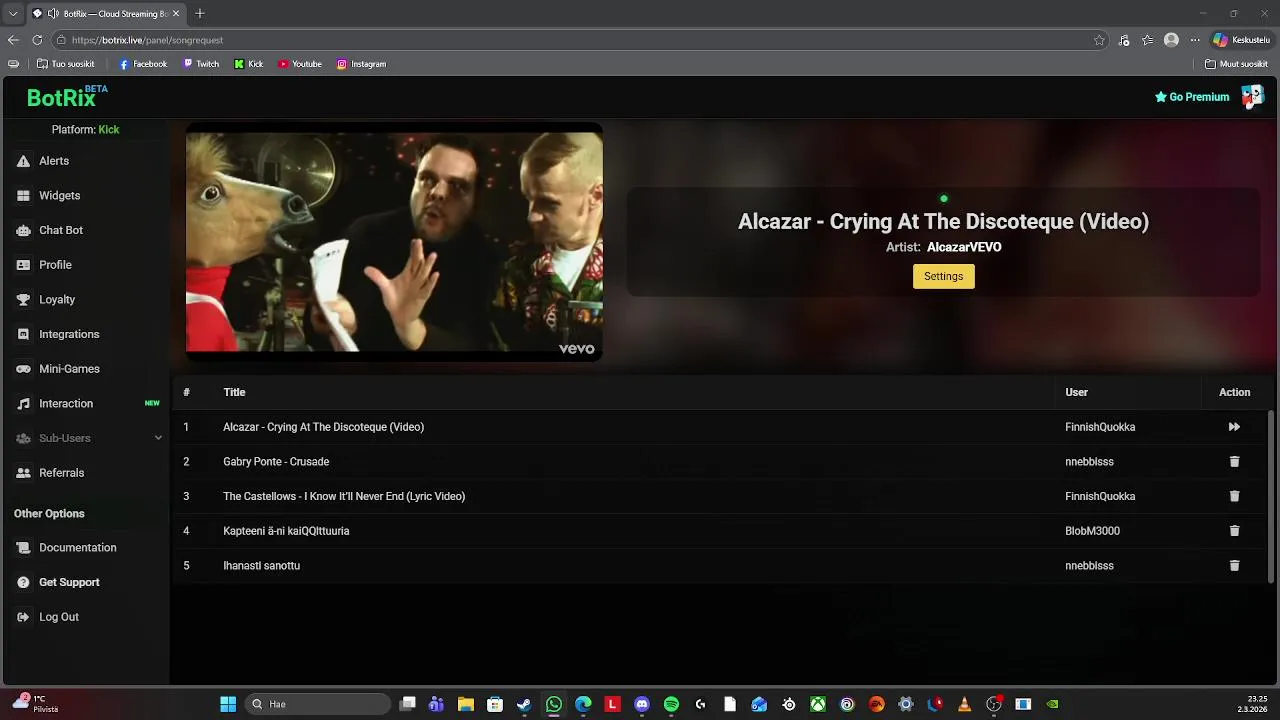Open the Keskustelu Copilot button

click(1241, 40)
